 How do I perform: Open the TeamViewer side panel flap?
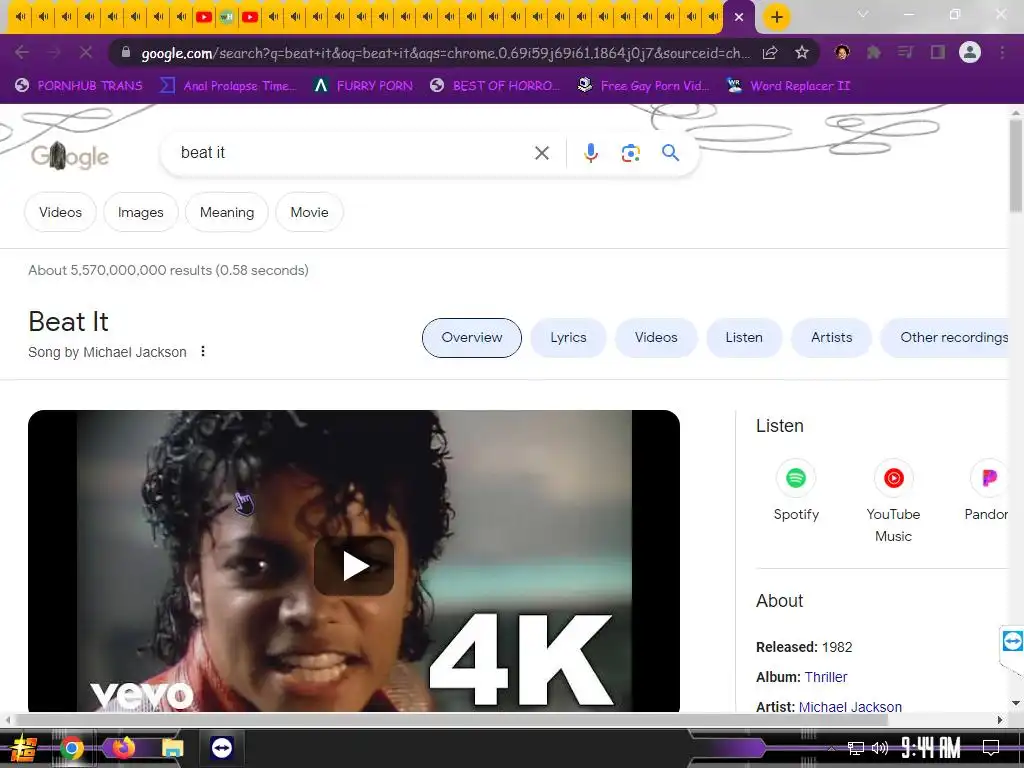1012,643
